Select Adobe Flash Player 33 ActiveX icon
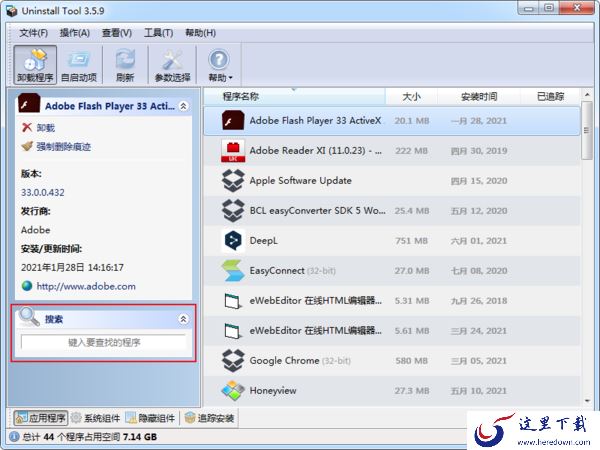600x450 pixels. [233, 121]
